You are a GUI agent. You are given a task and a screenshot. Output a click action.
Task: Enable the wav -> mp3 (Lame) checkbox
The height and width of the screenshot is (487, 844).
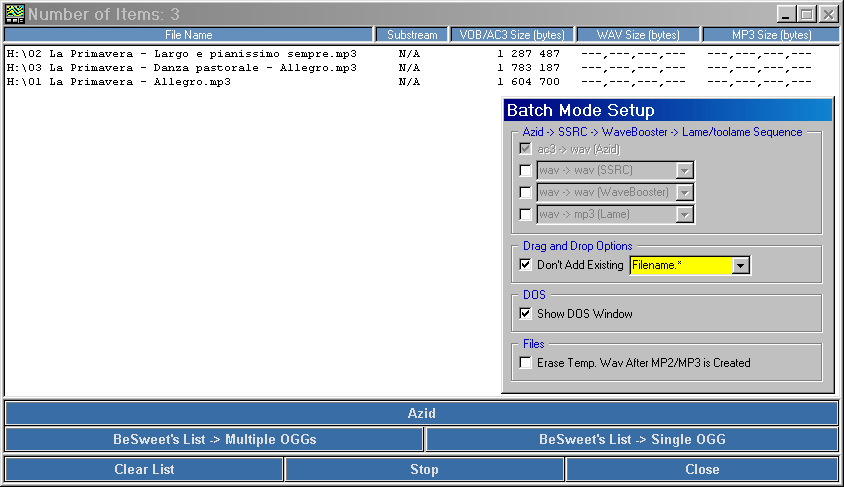point(525,214)
